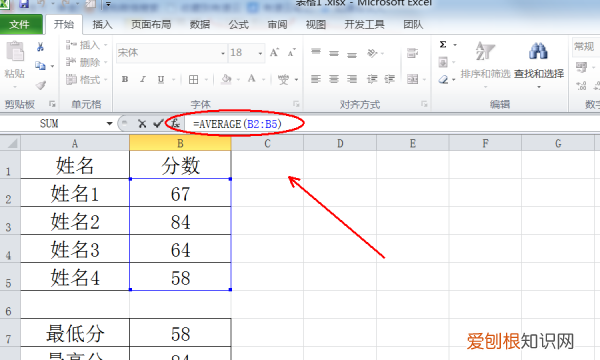Switch to the Review (审阅) tab
Image resolution: width=600 pixels, height=360 pixels.
point(277,24)
